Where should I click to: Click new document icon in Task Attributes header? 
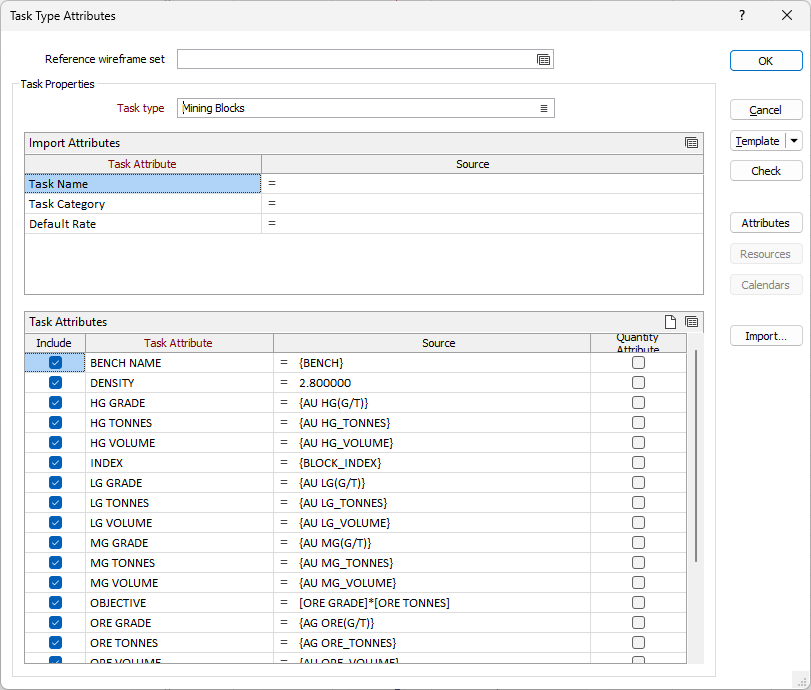(670, 322)
